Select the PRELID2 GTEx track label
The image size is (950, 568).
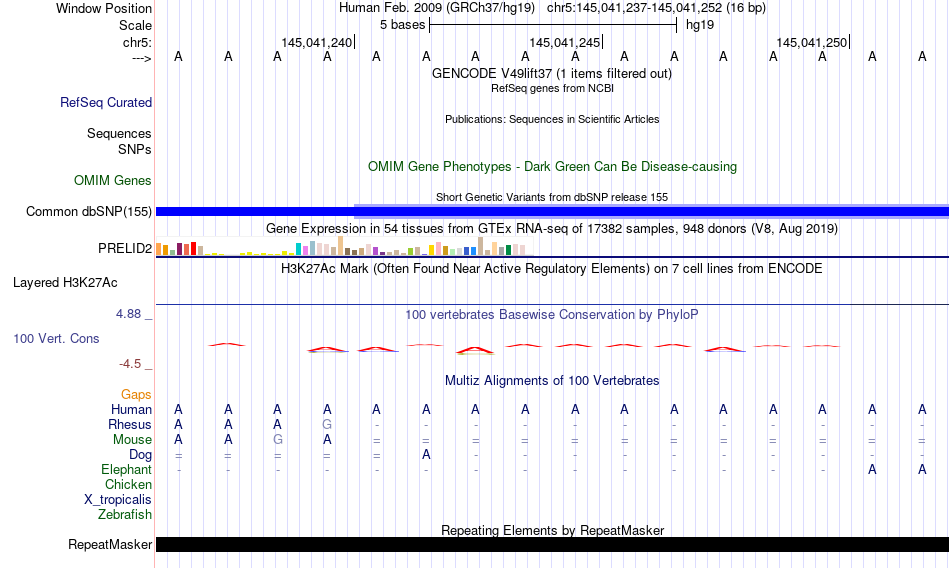125,249
